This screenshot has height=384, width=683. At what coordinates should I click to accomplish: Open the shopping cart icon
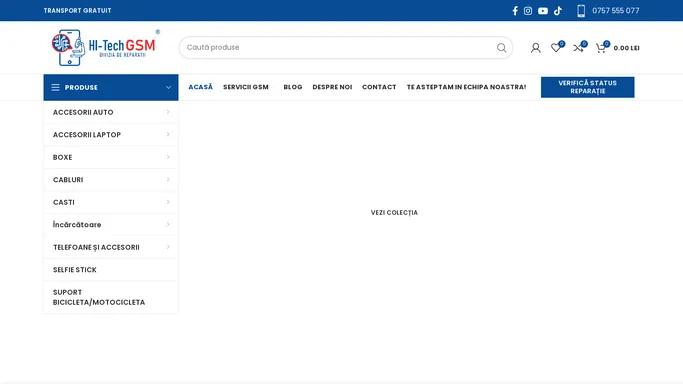(x=602, y=47)
